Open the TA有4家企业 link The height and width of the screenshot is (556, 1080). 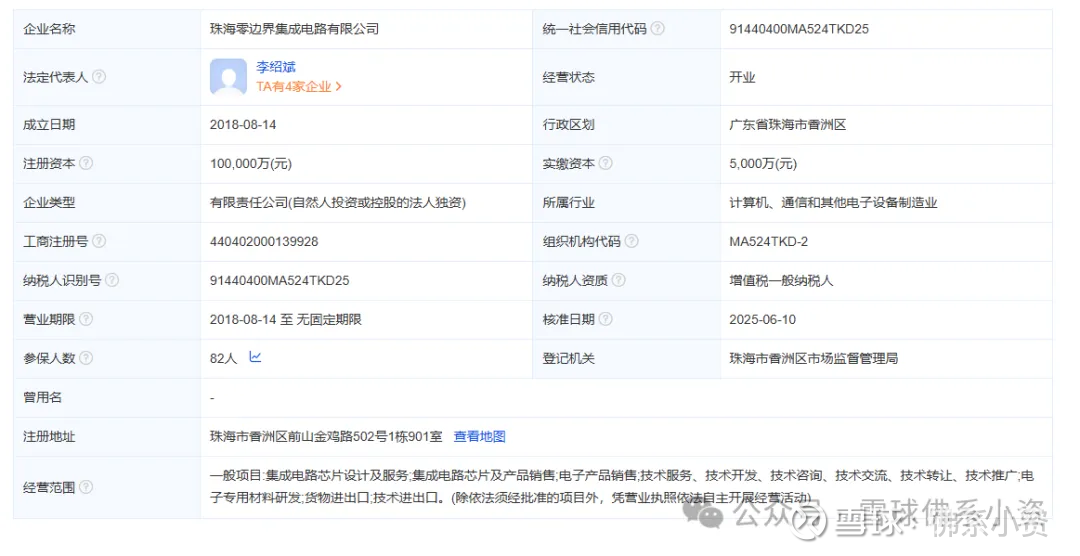click(299, 87)
